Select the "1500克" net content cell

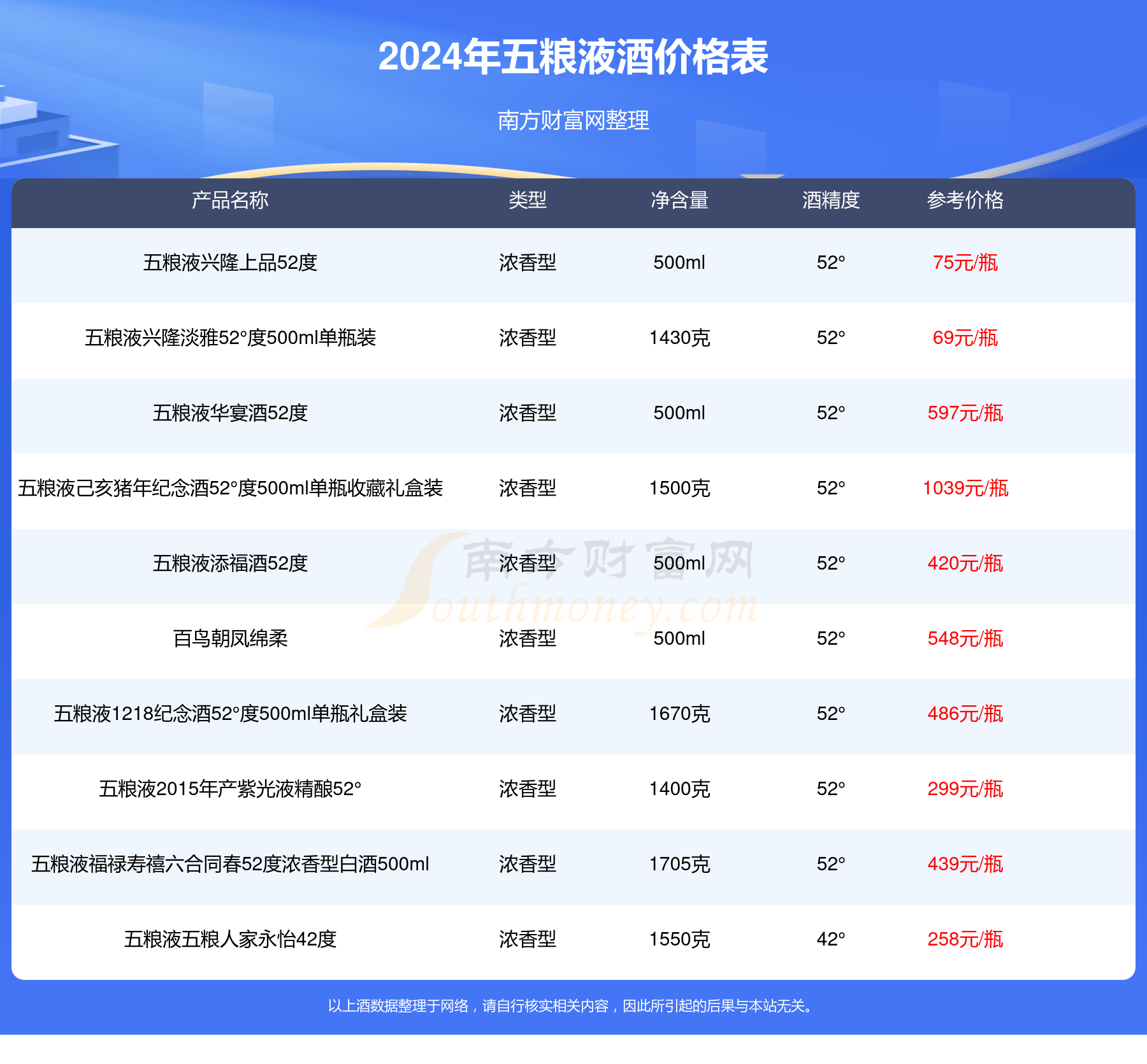[679, 488]
